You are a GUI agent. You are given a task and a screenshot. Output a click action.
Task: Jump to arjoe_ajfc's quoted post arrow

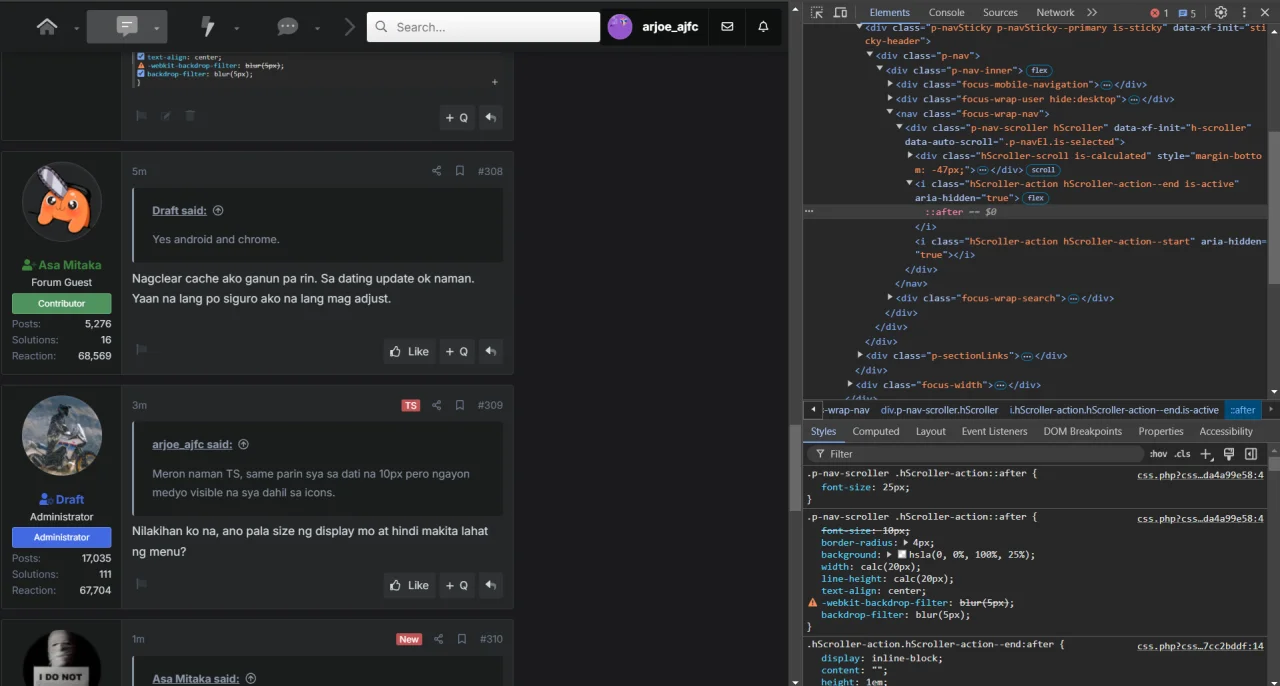point(243,445)
